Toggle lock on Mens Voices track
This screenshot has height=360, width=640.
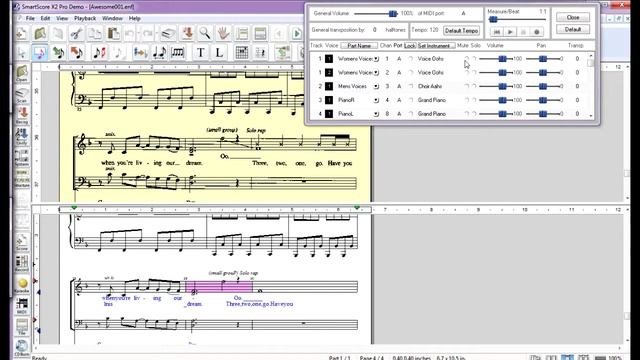tap(411, 86)
